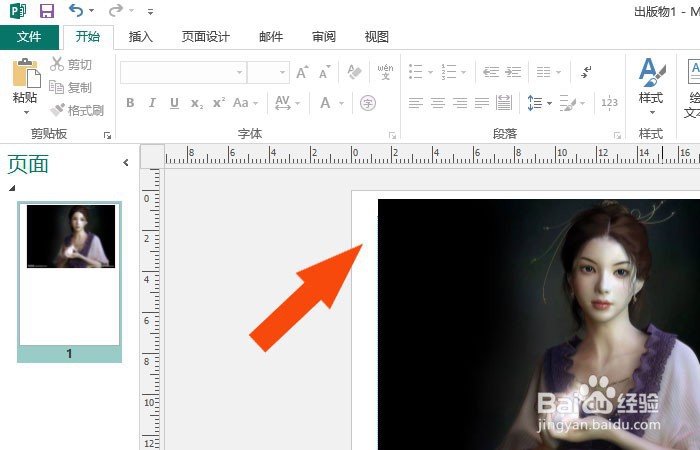The image size is (700, 450).
Task: Select the page 1 thumbnail
Action: [70, 281]
